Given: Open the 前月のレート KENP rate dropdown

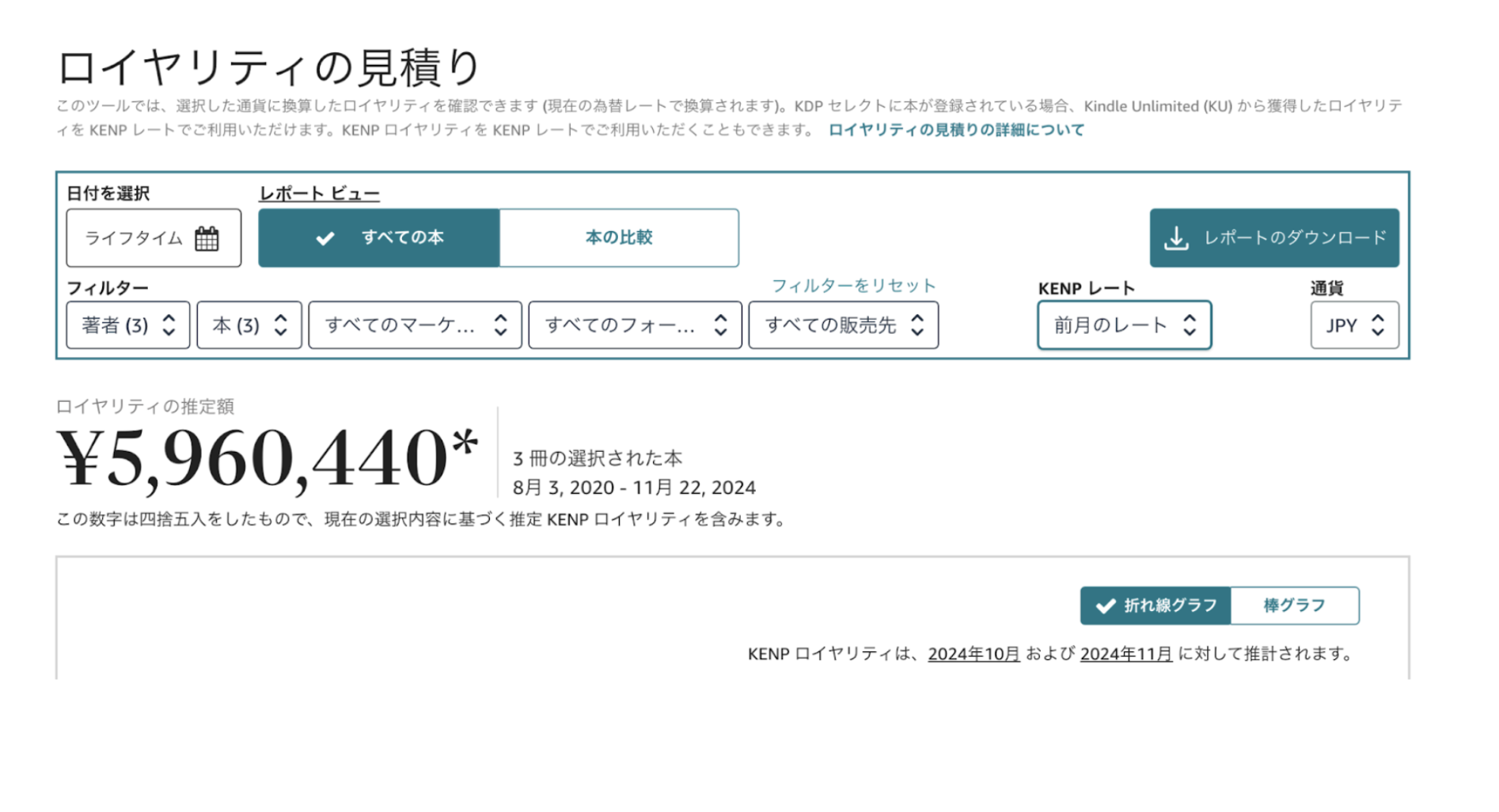Looking at the screenshot, I should (x=1124, y=325).
